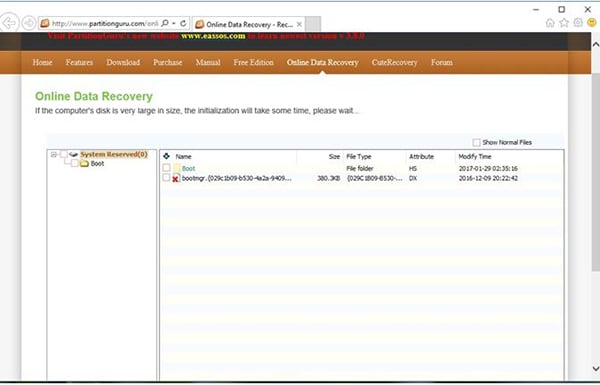
Task: Sort by File Type column header
Action: coord(359,157)
